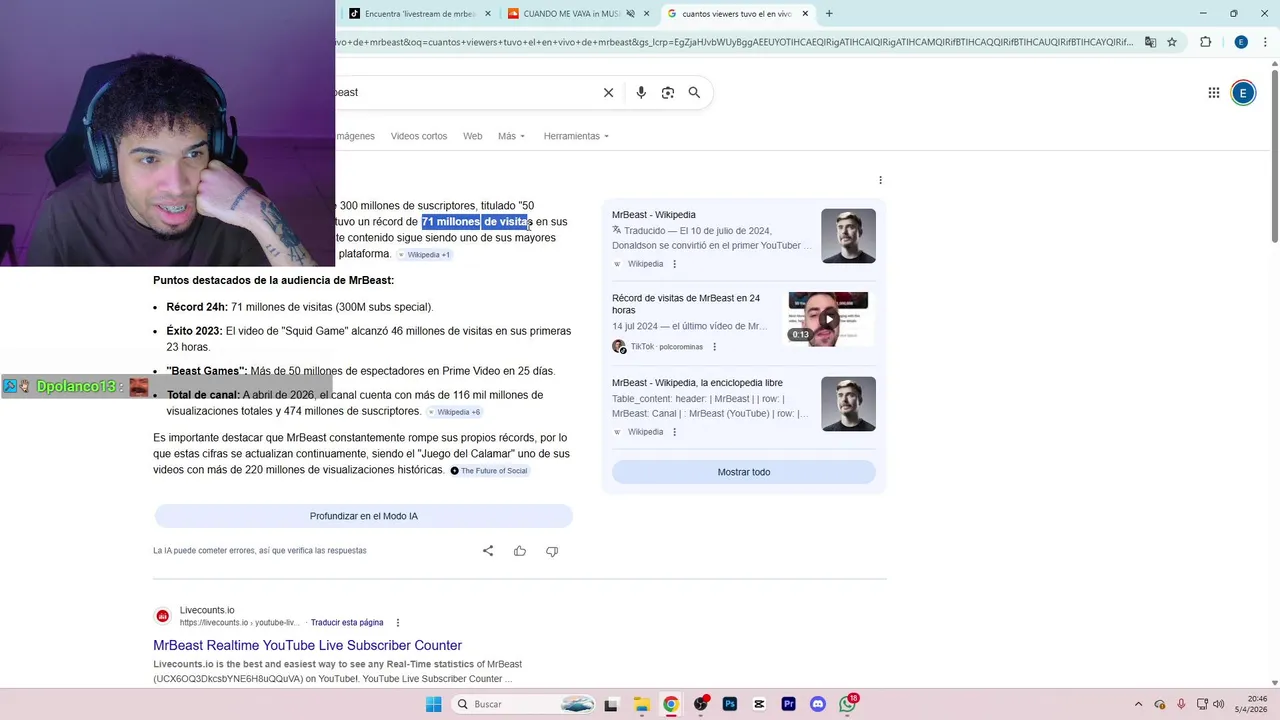Give thumbs up to AI overview
This screenshot has width=1280, height=720.
point(520,551)
